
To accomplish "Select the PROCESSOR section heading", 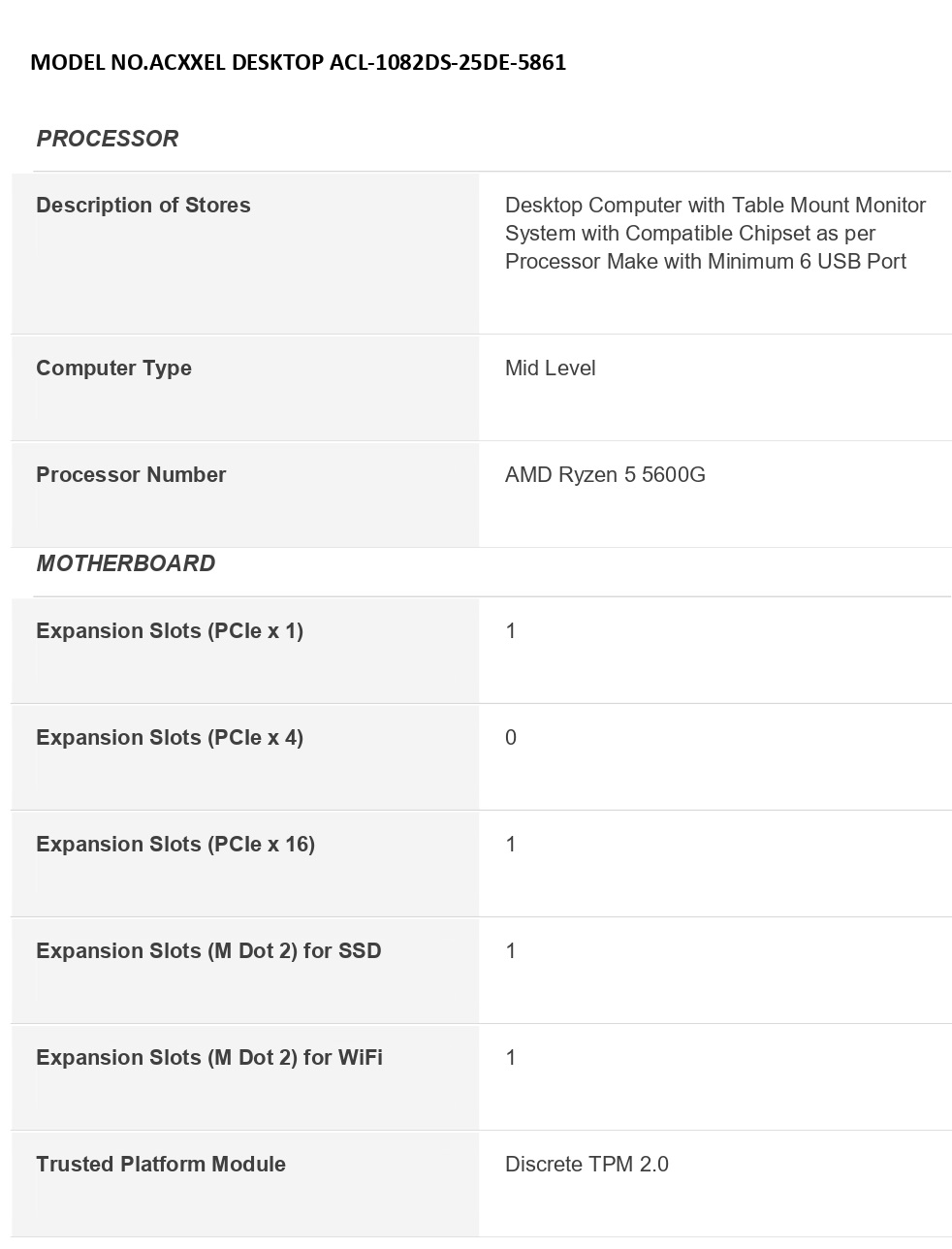I will tap(107, 139).
